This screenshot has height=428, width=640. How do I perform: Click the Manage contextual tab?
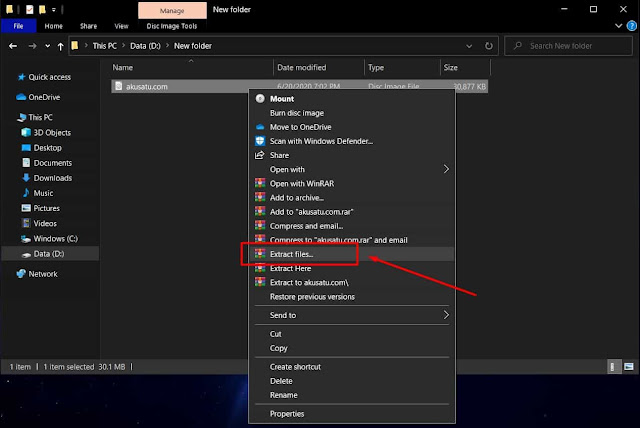pyautogui.click(x=172, y=11)
